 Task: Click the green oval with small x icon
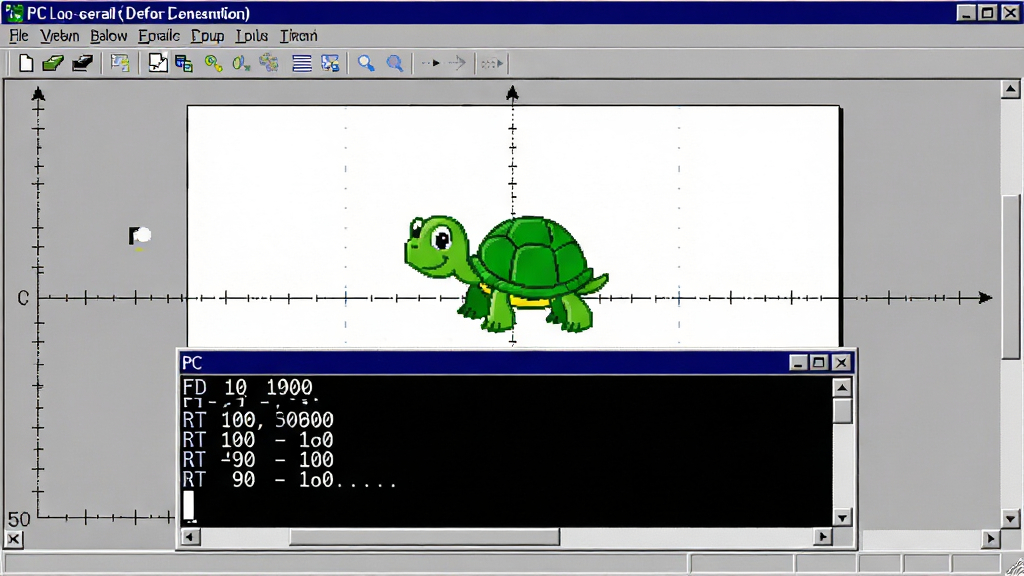tap(241, 63)
